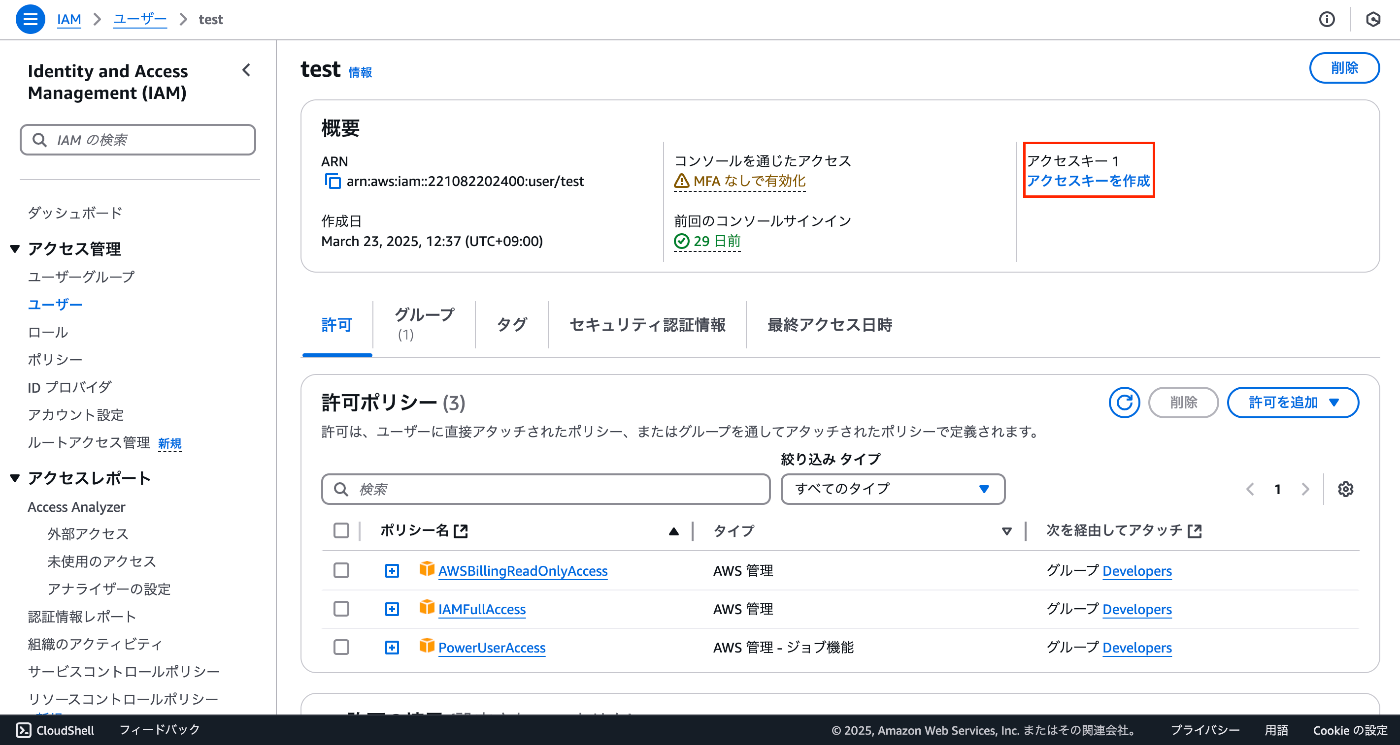Click アクセスキーを作成 link
Viewport: 1400px width, 745px height.
[1088, 181]
